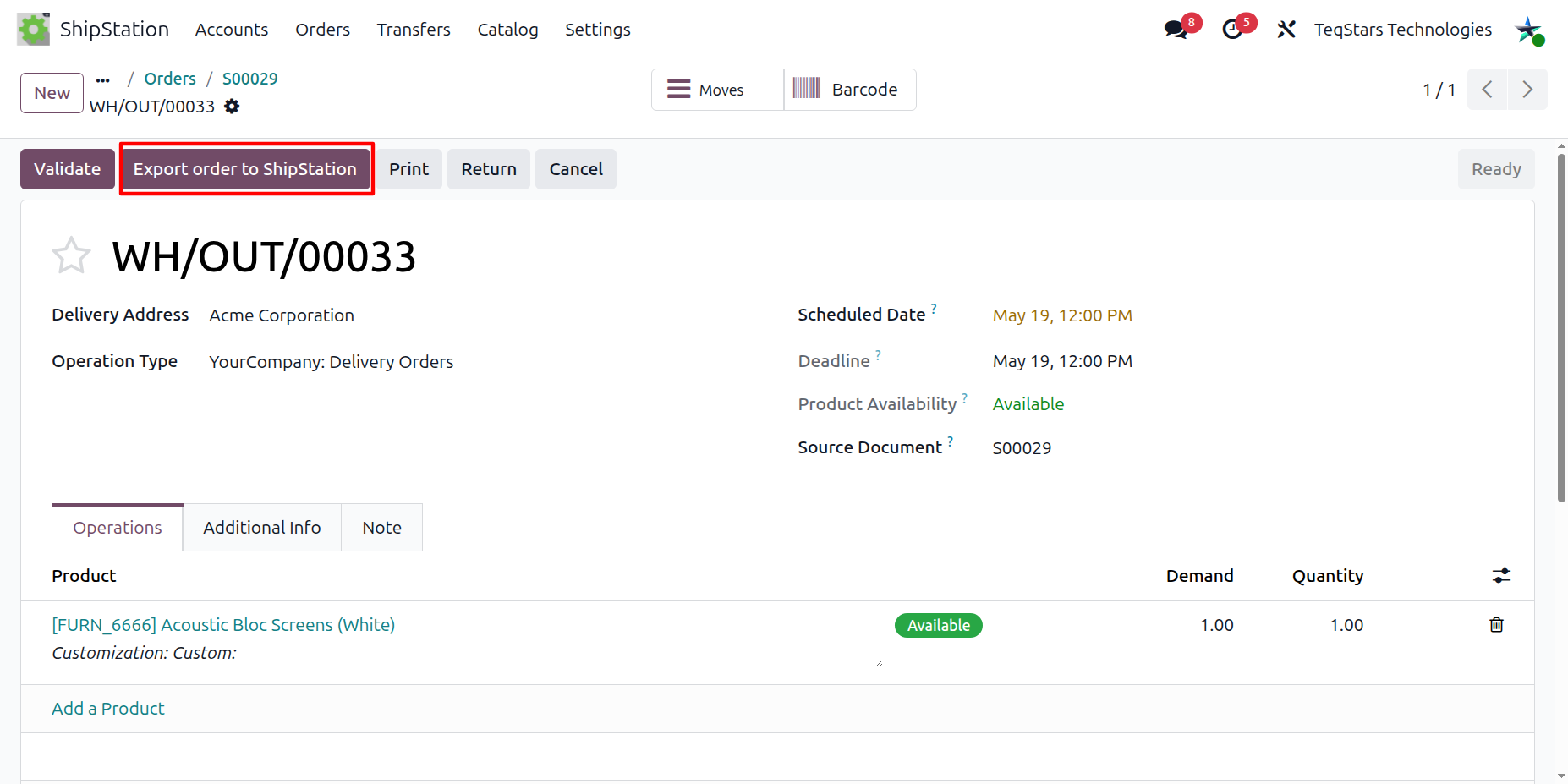
Task: Edit the Scheduled Date value
Action: click(1062, 315)
